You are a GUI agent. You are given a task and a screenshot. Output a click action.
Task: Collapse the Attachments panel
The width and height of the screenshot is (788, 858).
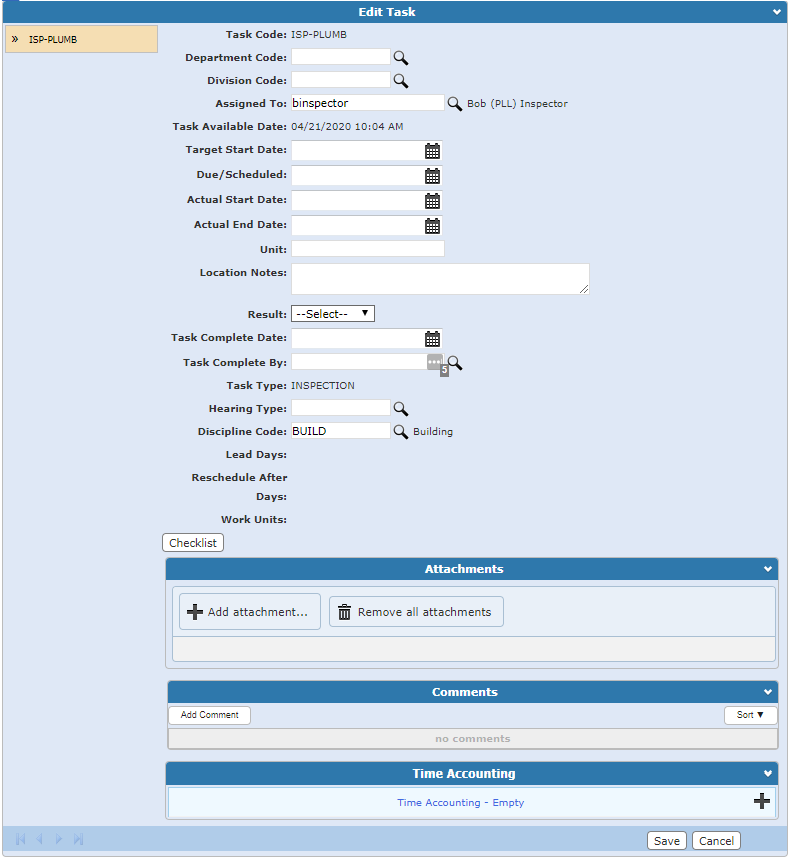coord(768,569)
